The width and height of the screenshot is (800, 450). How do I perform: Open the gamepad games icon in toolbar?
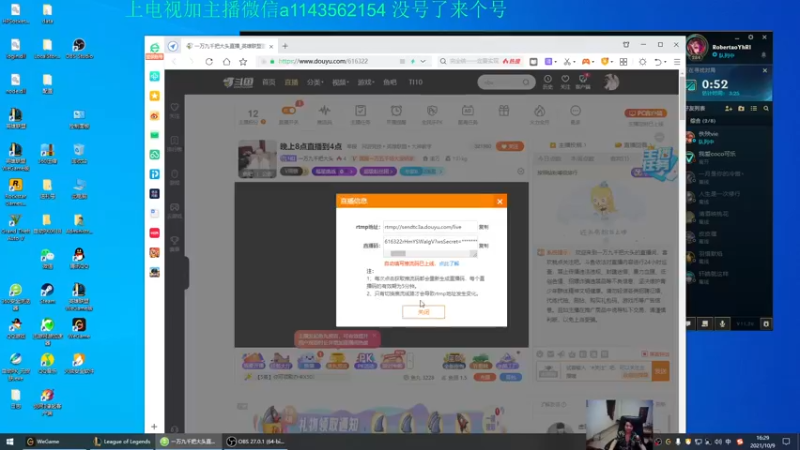pos(586,62)
